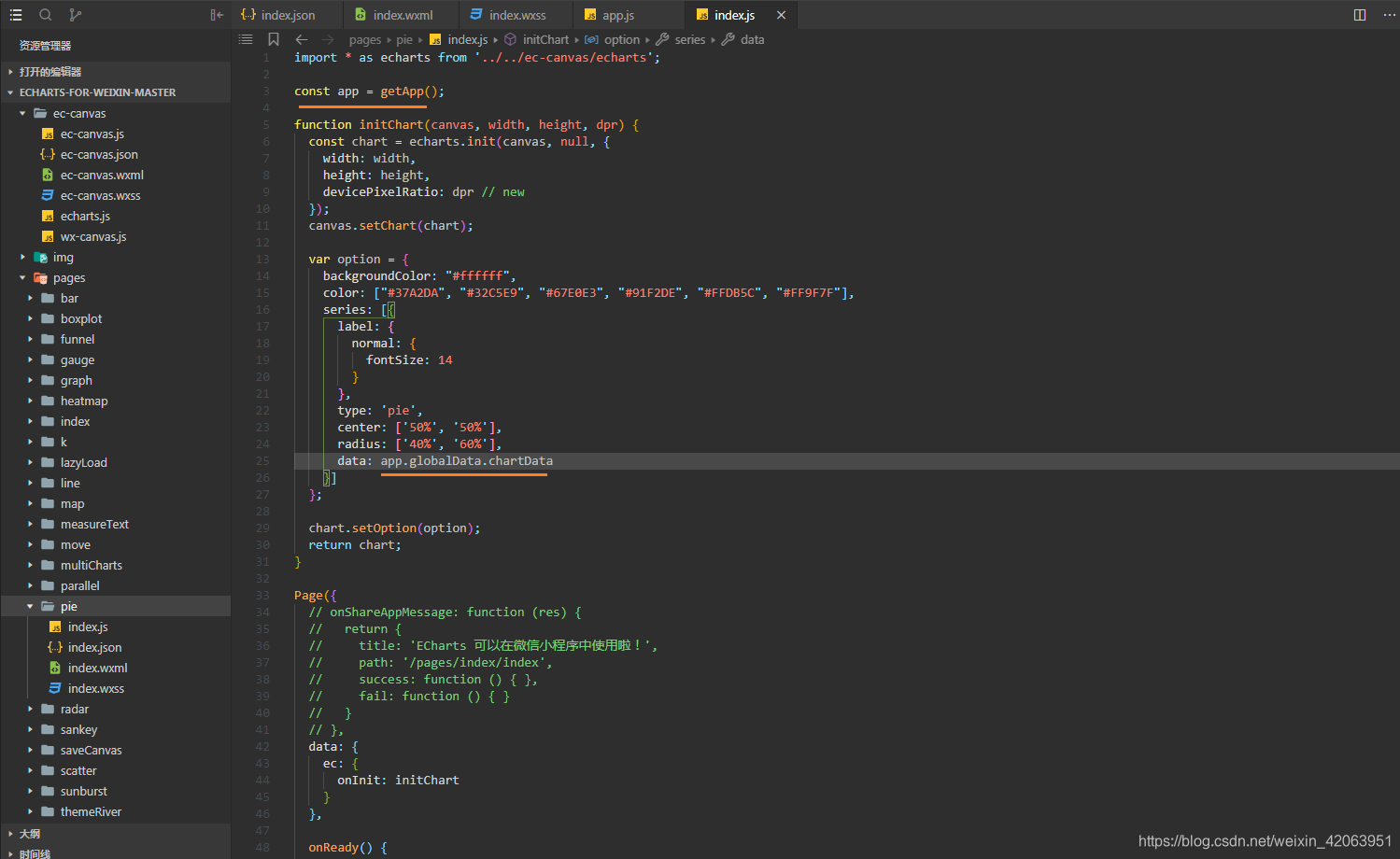This screenshot has width=1400, height=859.
Task: Click the pie breadcrumb segment
Action: pos(404,39)
